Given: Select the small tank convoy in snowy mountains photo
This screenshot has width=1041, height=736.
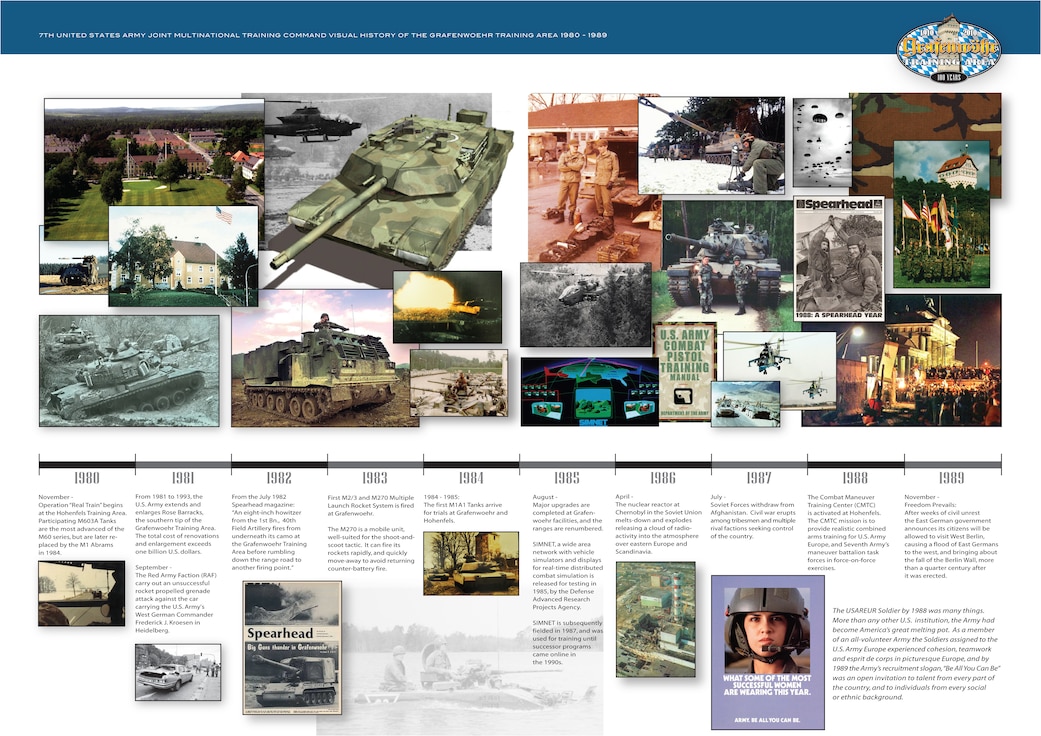Looking at the screenshot, I should tap(746, 404).
